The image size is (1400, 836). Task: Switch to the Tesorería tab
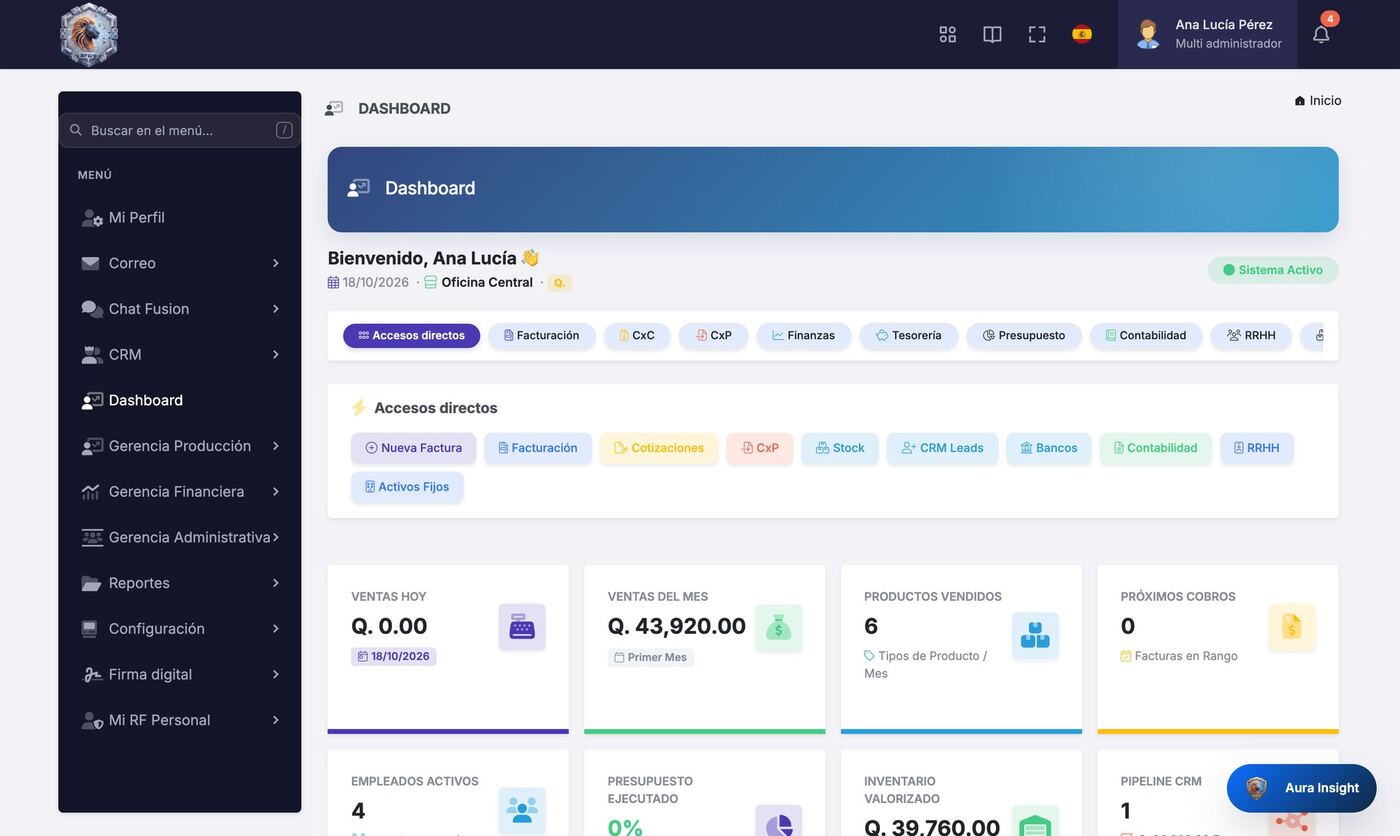click(x=908, y=336)
